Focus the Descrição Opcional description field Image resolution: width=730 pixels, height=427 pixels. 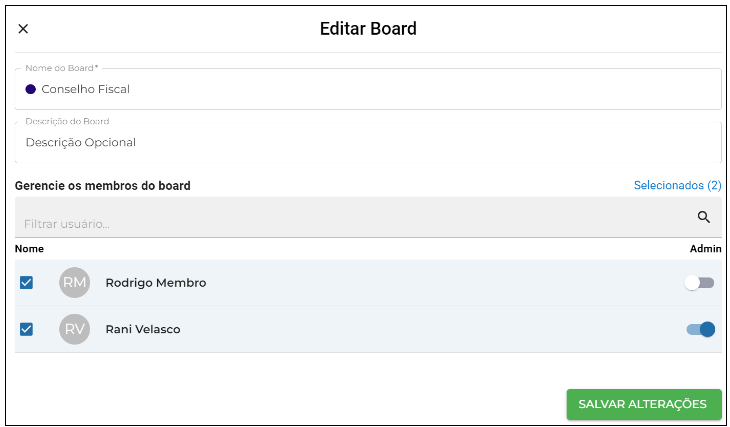[x=368, y=142]
